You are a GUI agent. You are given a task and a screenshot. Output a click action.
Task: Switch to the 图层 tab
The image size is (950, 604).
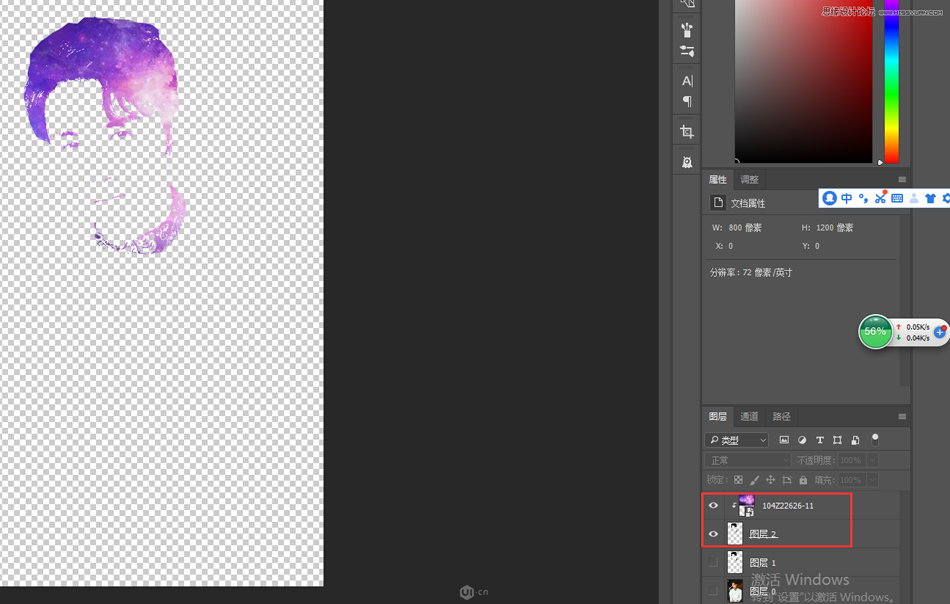pos(718,416)
